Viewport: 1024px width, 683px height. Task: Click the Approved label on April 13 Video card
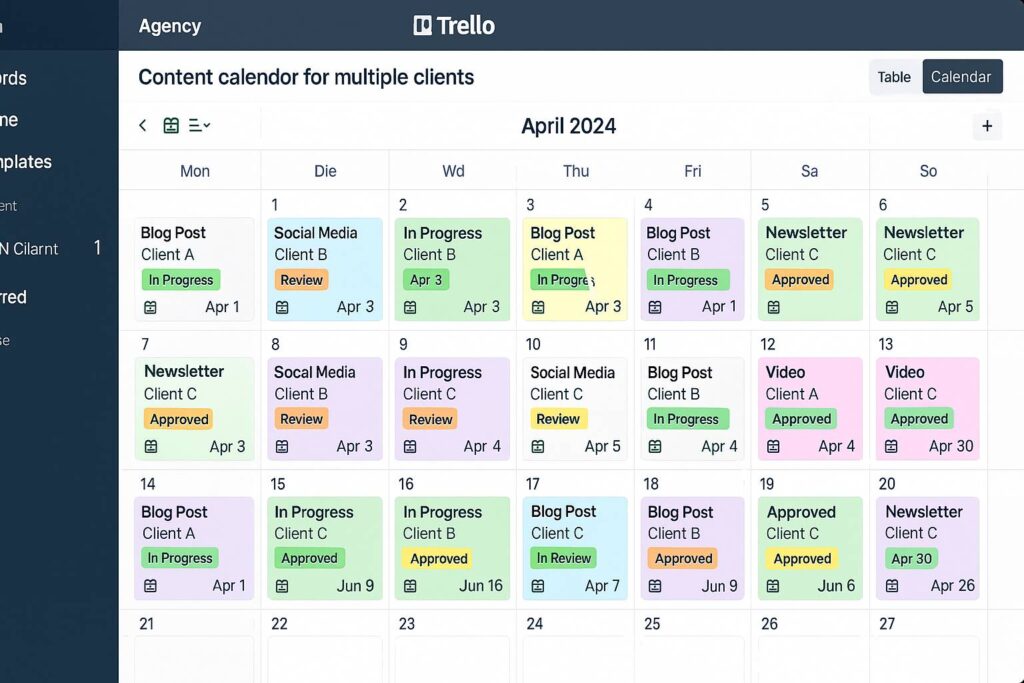(x=919, y=419)
